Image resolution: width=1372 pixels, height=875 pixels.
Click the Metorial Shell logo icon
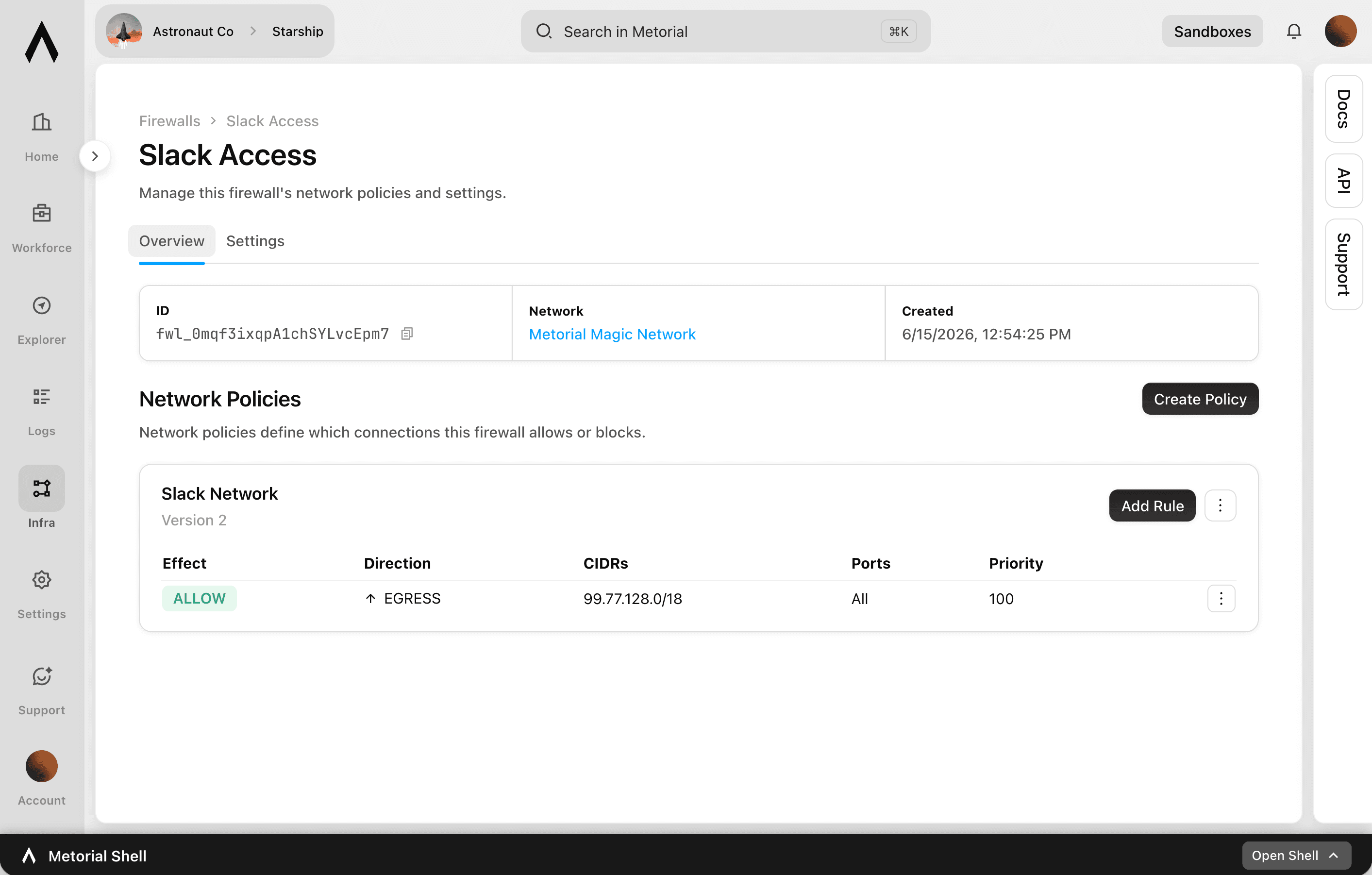tap(29, 856)
